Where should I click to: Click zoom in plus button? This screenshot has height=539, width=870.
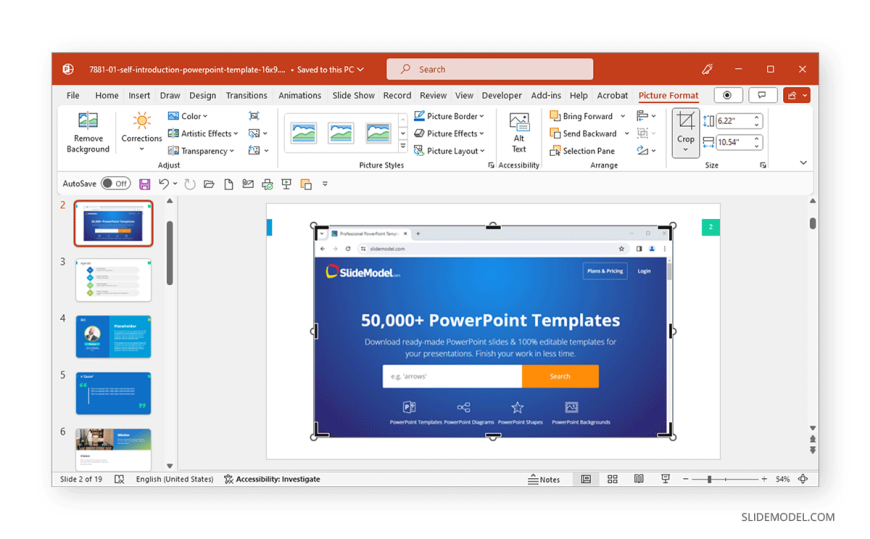point(764,479)
